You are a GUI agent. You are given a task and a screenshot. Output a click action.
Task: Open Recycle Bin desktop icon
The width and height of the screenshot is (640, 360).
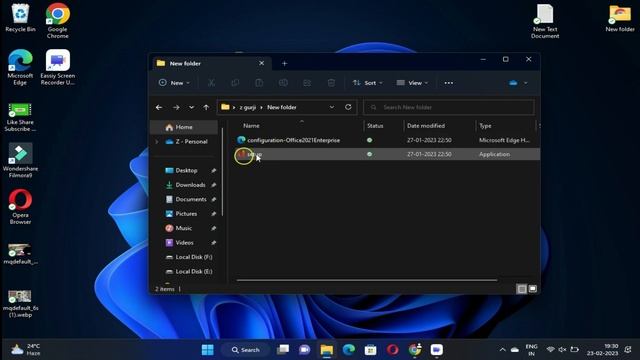pyautogui.click(x=20, y=18)
